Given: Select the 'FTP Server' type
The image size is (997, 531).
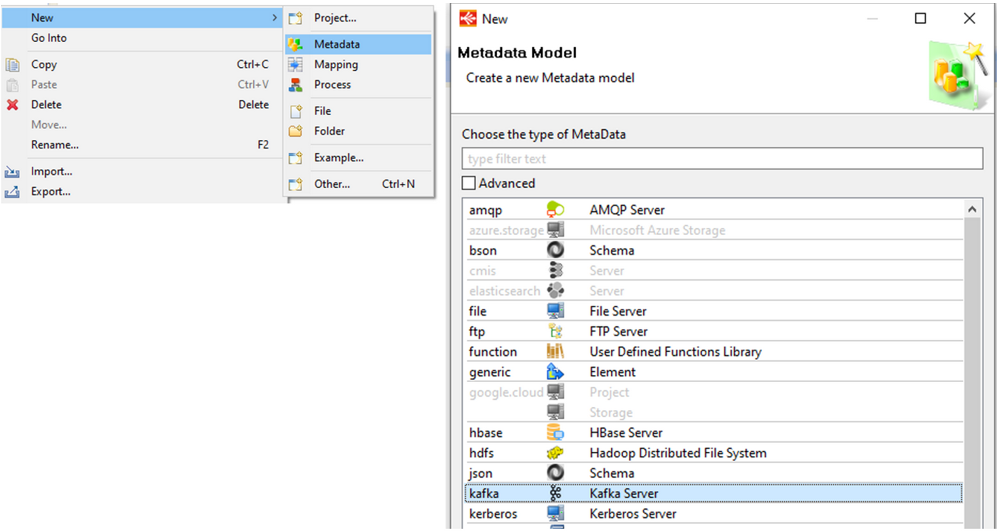Looking at the screenshot, I should point(619,331).
